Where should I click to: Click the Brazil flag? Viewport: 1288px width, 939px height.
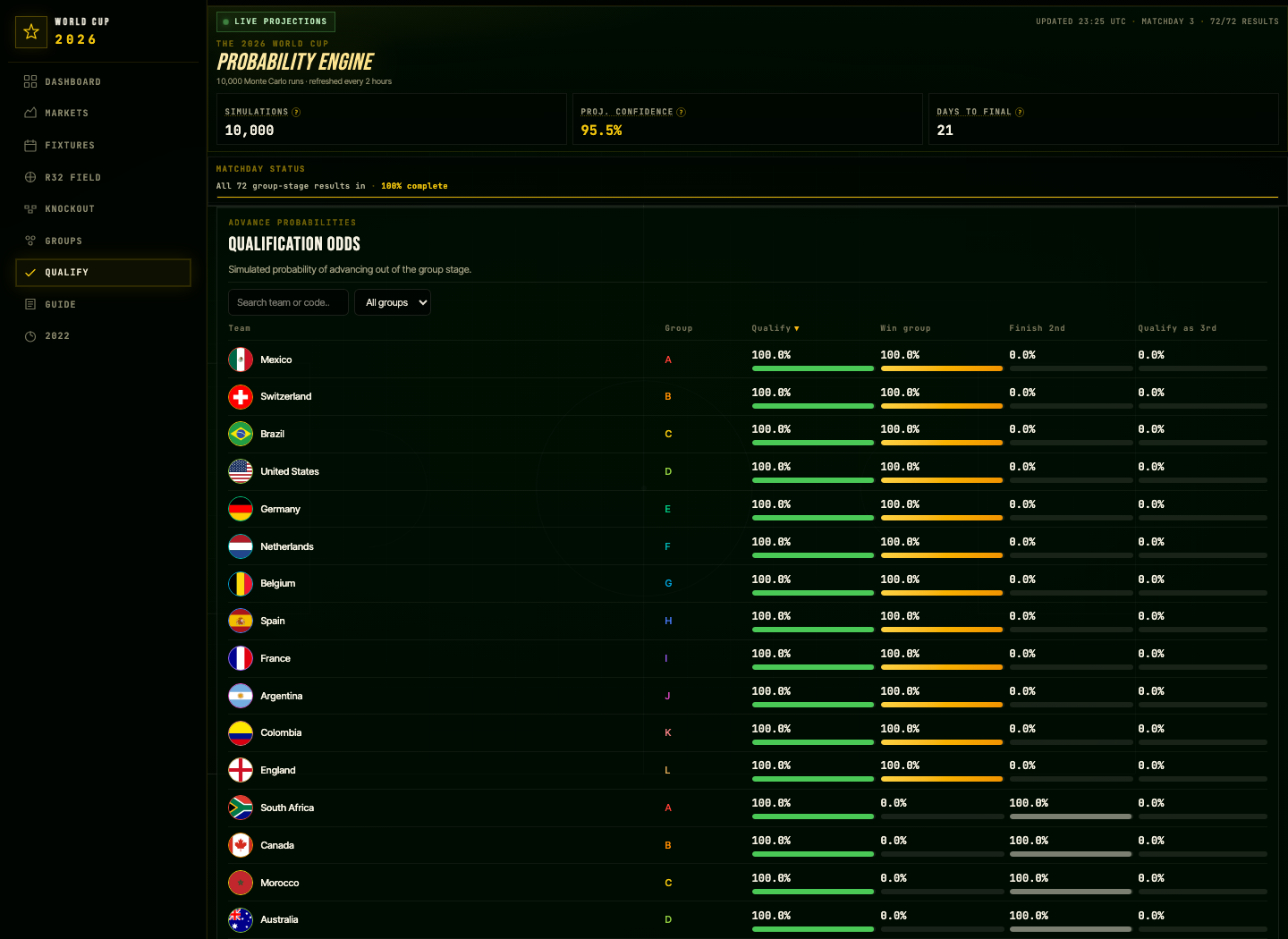pos(241,434)
